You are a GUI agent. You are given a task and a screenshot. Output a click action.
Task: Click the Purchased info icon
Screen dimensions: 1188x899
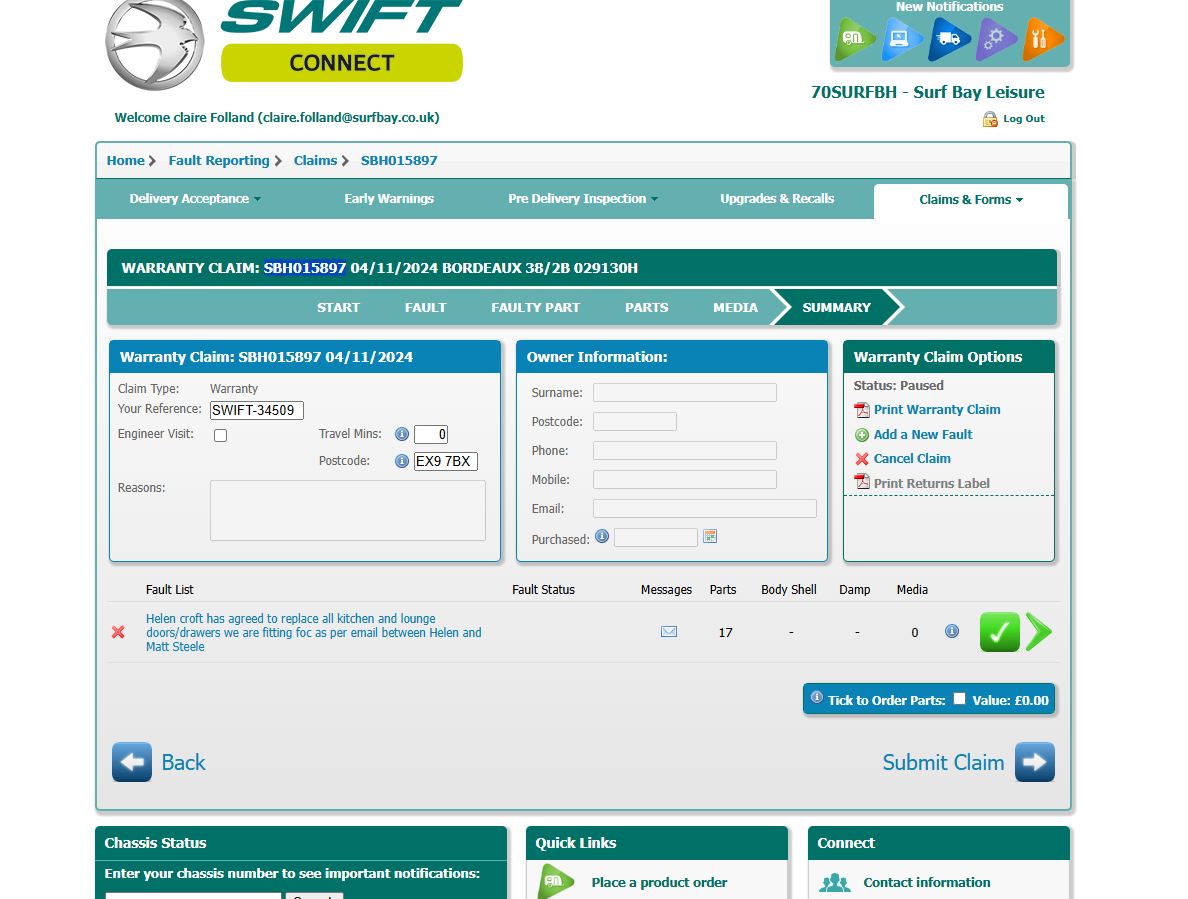pyautogui.click(x=602, y=536)
